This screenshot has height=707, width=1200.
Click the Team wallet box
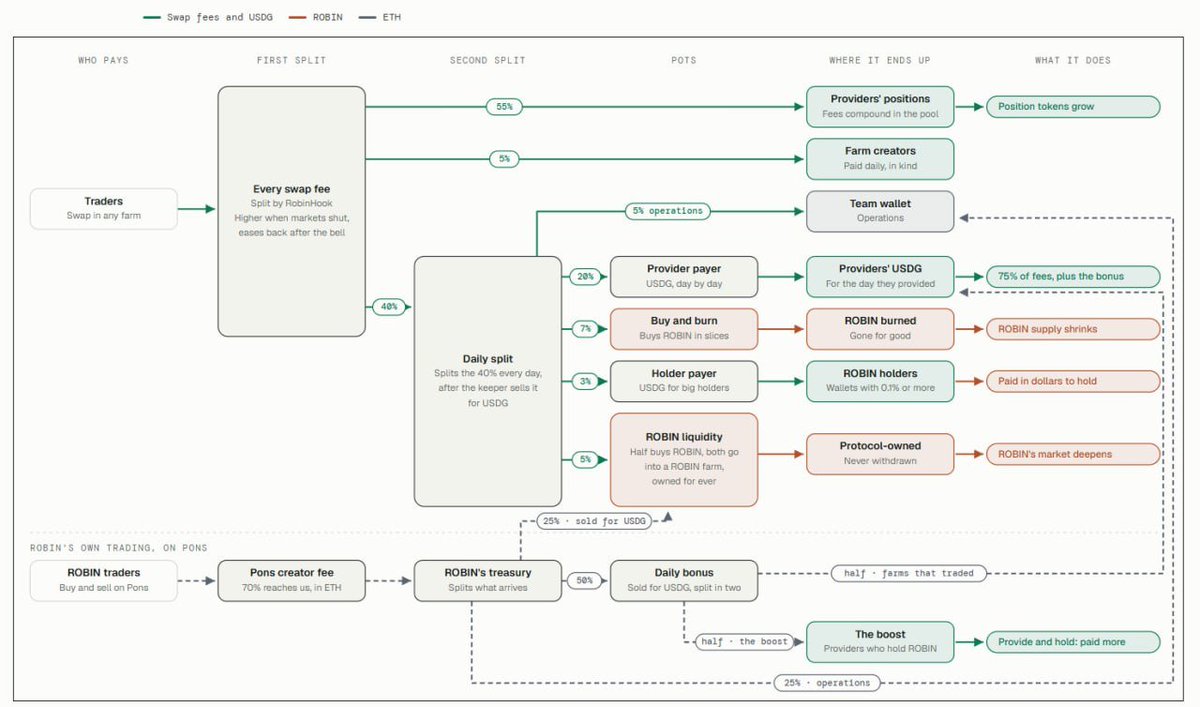pyautogui.click(x=880, y=210)
